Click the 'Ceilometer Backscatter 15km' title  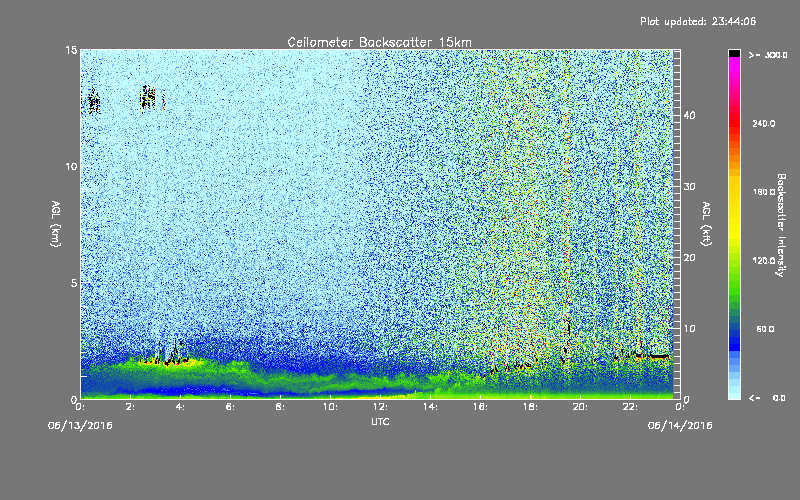click(x=379, y=42)
